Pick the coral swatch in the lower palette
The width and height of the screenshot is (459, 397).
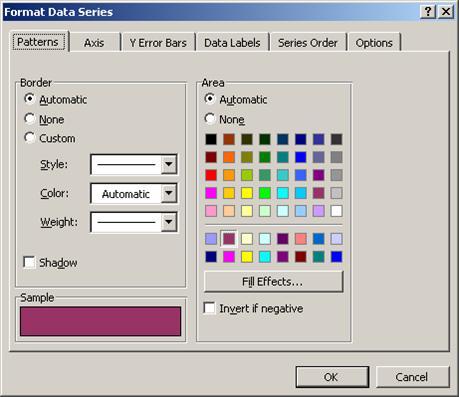tap(301, 239)
